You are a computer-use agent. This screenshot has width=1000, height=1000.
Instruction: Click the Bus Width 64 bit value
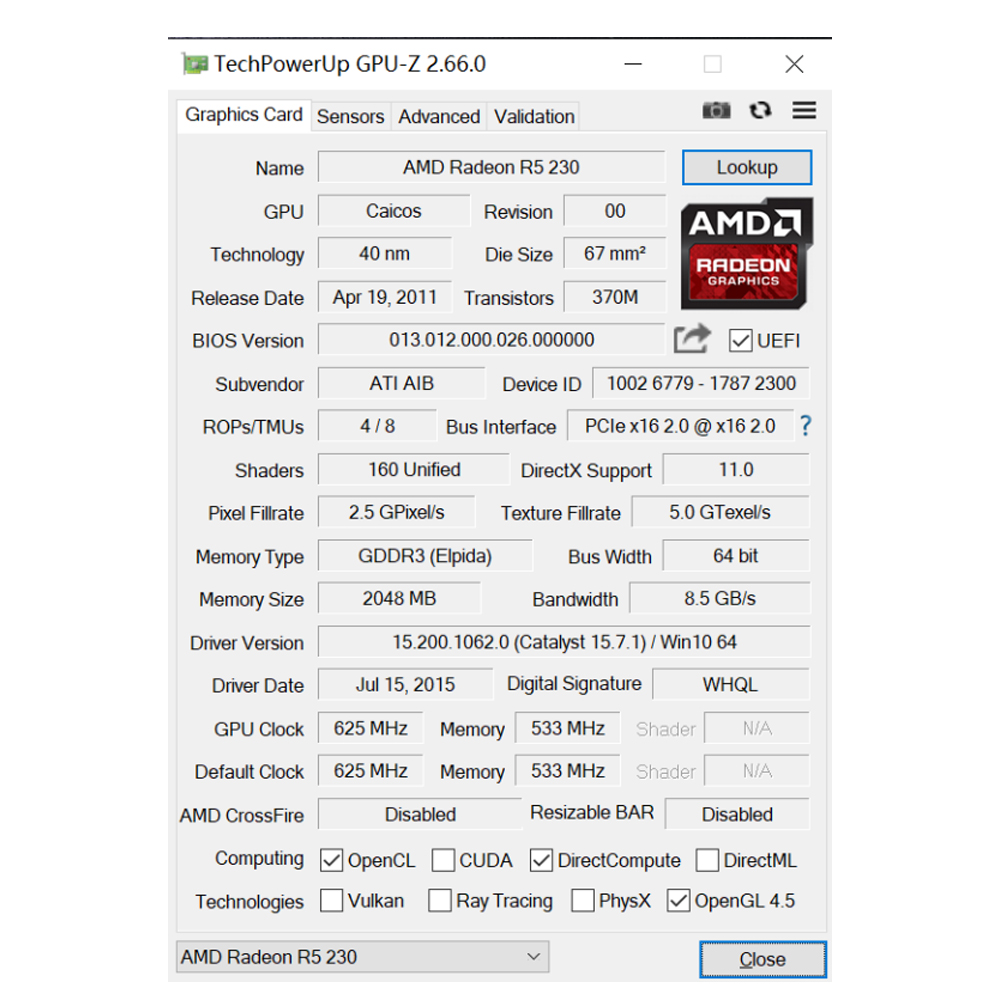(x=736, y=556)
